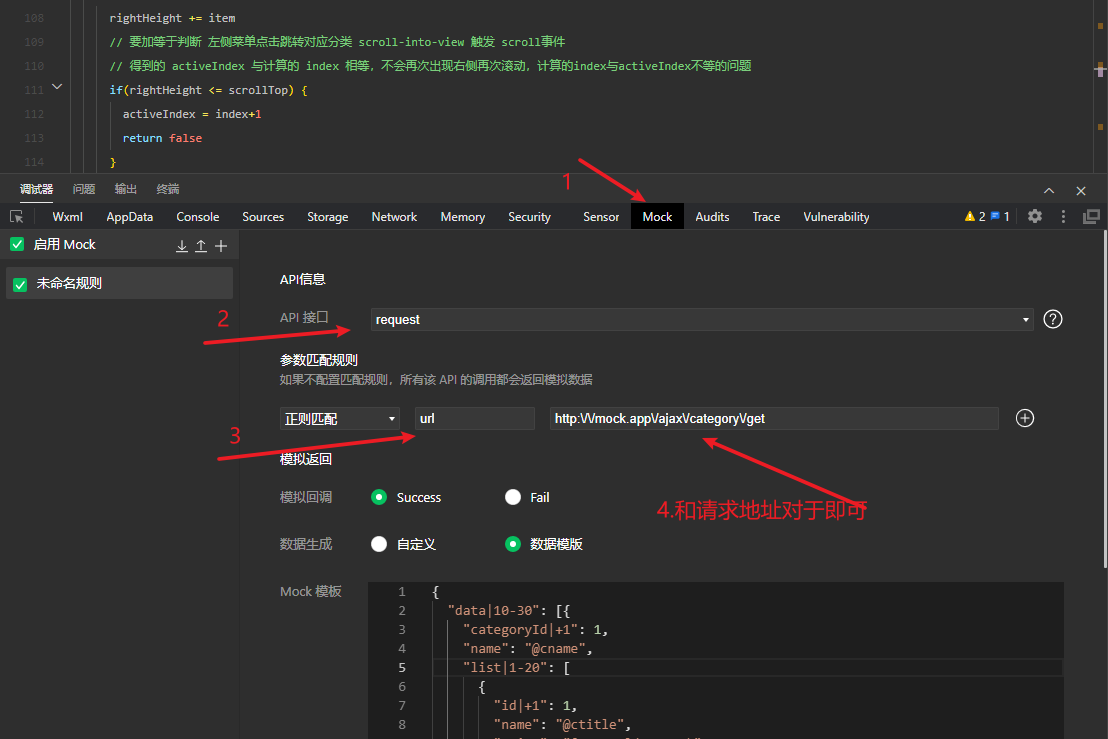The image size is (1108, 739).
Task: Select the Success callback radio button
Action: click(379, 497)
